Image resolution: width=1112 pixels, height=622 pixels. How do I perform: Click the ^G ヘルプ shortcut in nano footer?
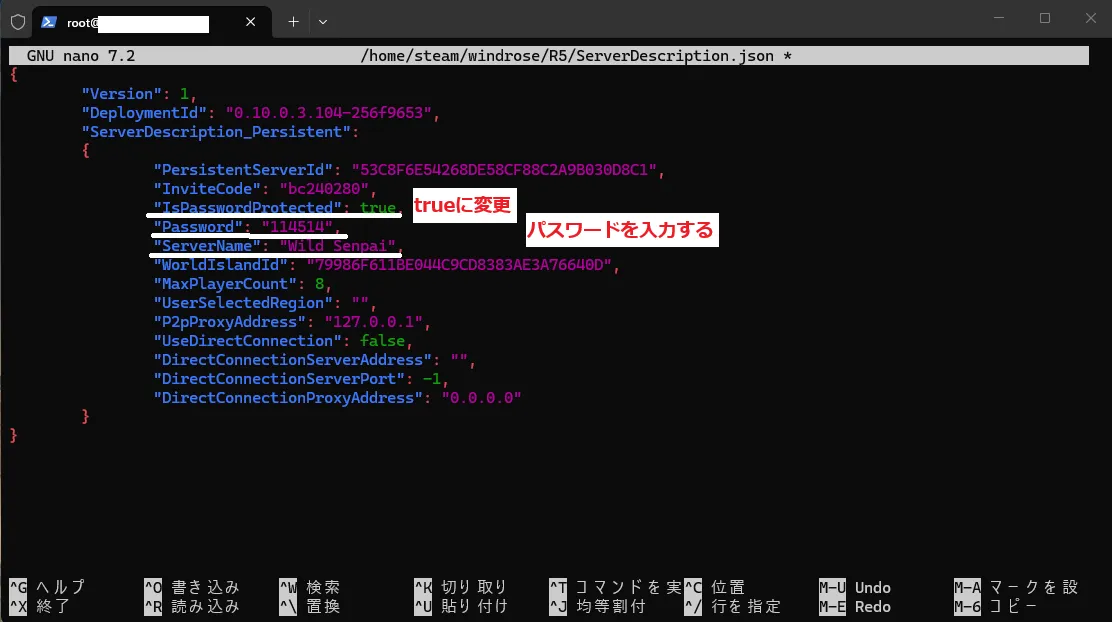coord(47,587)
